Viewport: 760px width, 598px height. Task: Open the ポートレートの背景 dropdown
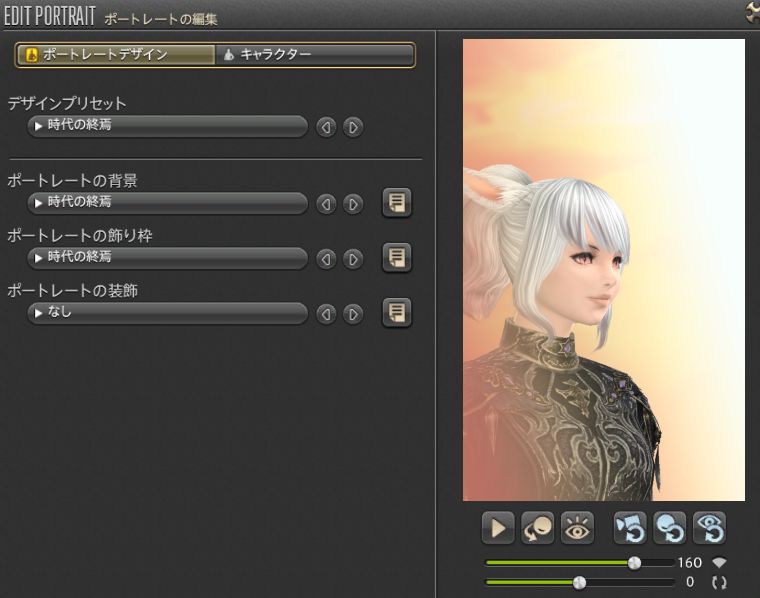[x=168, y=203]
